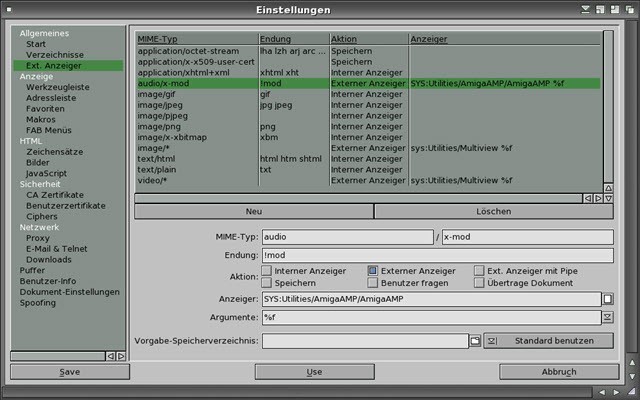Open the Spoofing settings page
Image resolution: width=640 pixels, height=400 pixels.
(38, 302)
